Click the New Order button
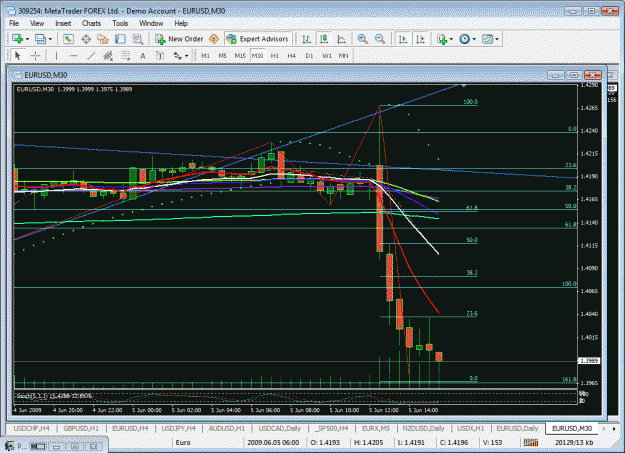The height and width of the screenshot is (453, 625). pos(180,39)
